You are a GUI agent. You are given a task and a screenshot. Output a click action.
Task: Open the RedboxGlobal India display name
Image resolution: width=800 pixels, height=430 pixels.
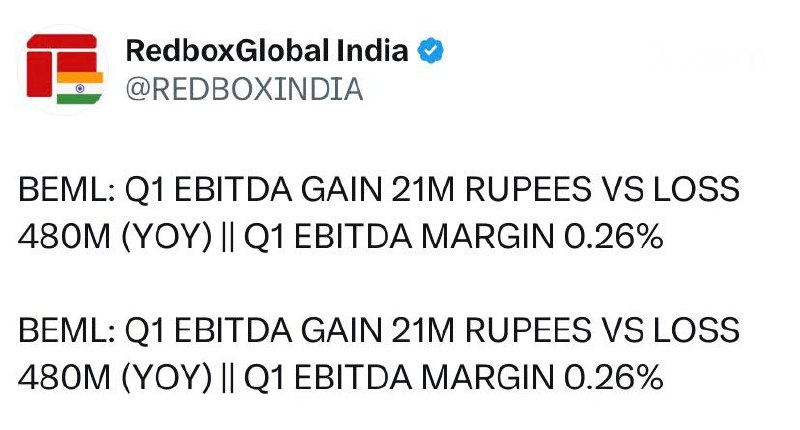(x=267, y=50)
